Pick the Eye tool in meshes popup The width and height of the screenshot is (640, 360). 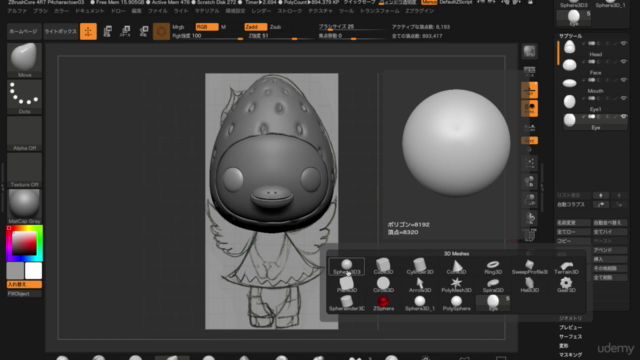pos(493,303)
